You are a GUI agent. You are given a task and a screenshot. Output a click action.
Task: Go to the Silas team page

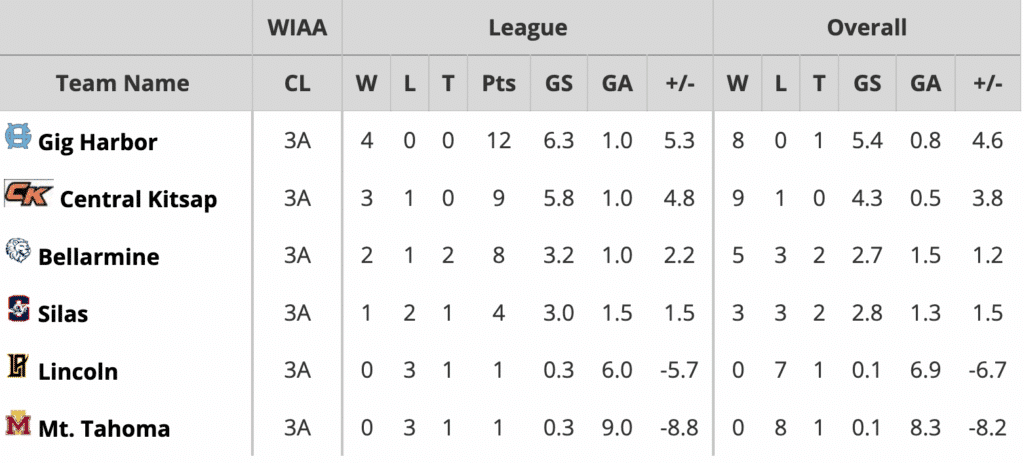63,314
